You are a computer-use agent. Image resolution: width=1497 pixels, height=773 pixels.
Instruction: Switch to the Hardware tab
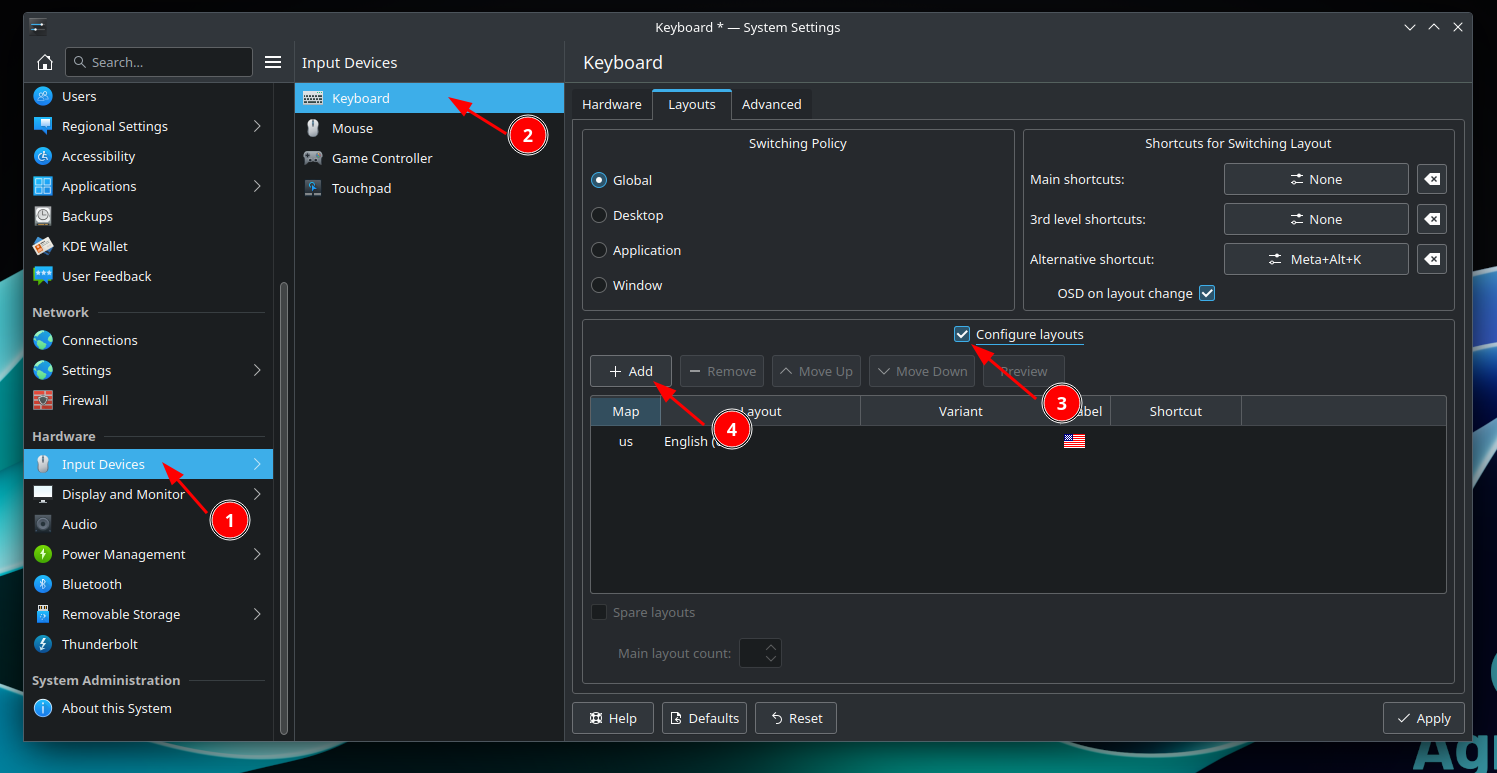pyautogui.click(x=611, y=104)
